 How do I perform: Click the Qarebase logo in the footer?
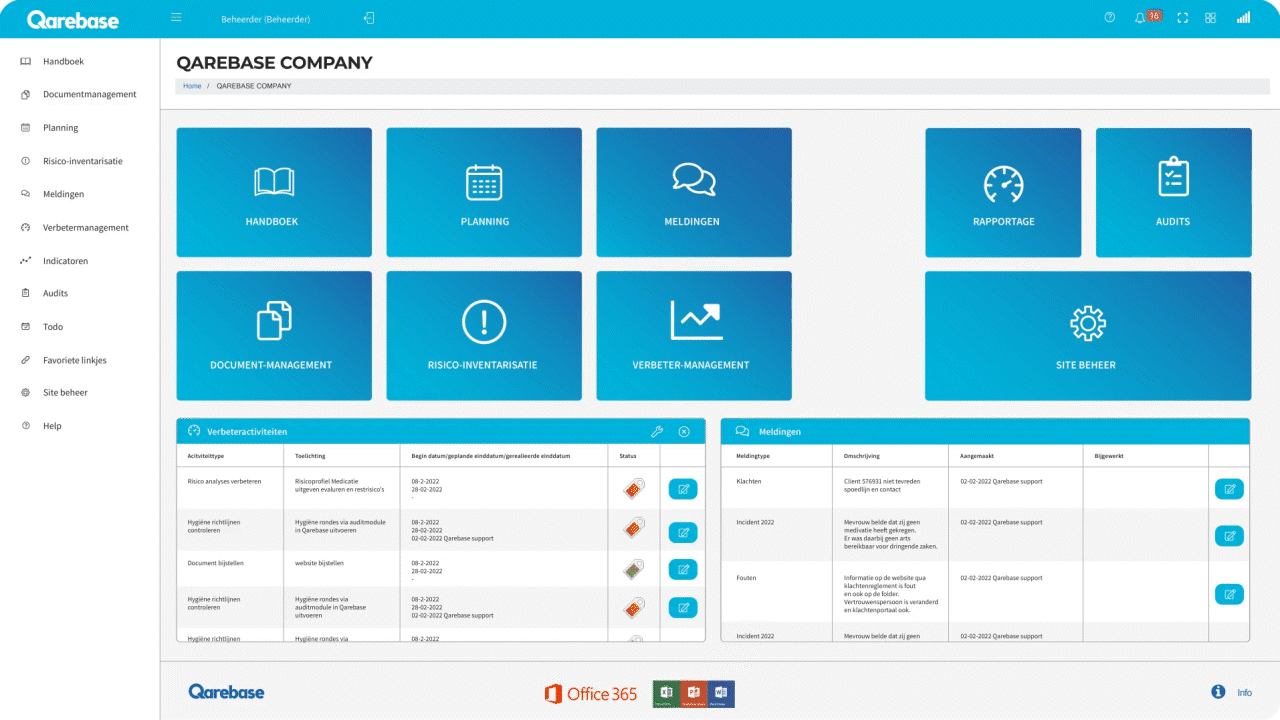pyautogui.click(x=226, y=692)
